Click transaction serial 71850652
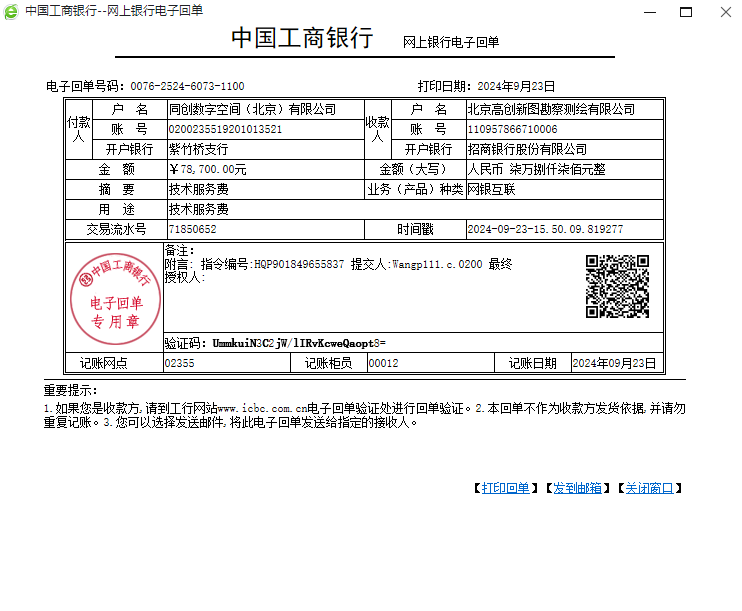The image size is (742, 611). (x=193, y=230)
